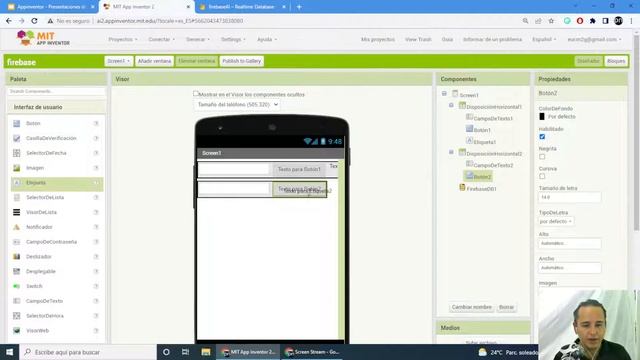The width and height of the screenshot is (640, 360).
Task: Choose the VisorWeb palette icon
Action: [x=17, y=331]
